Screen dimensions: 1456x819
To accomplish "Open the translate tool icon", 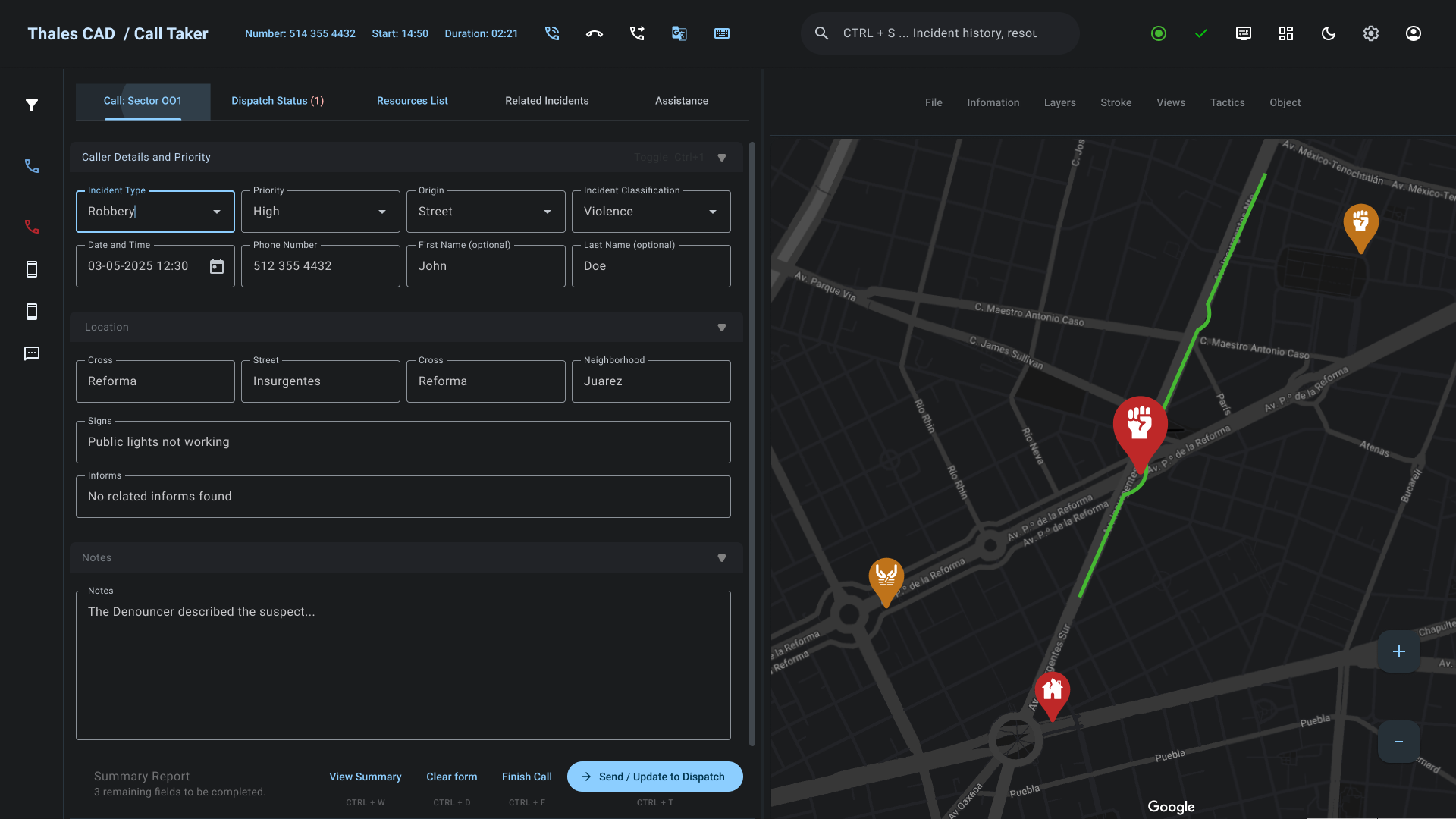I will coord(679,33).
